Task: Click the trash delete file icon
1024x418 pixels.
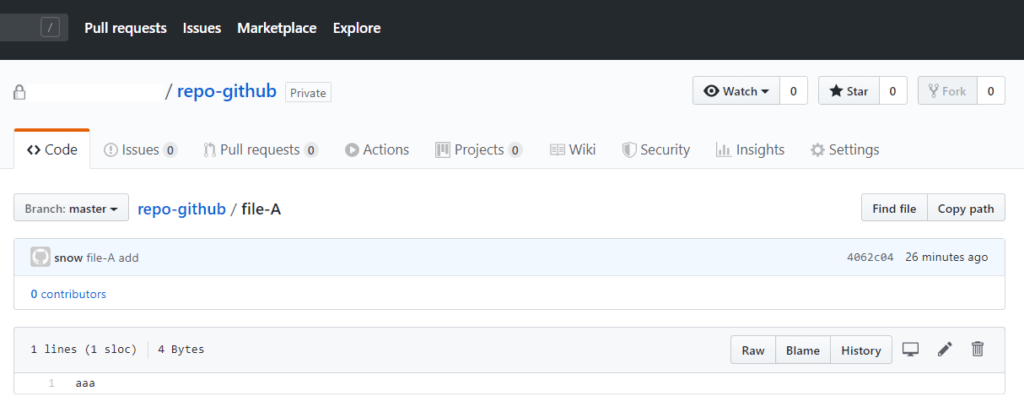Action: 977,349
